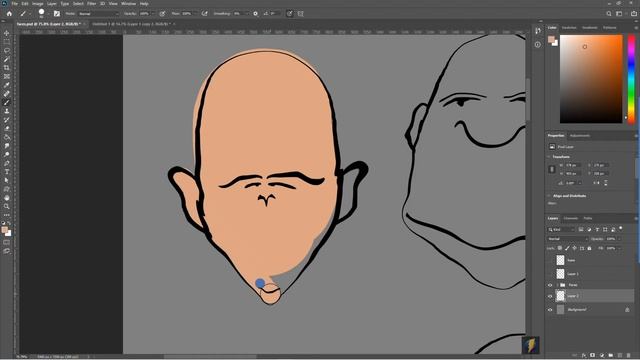Hide the group folder layer
Screen dimensions: 640x360
tap(550, 285)
